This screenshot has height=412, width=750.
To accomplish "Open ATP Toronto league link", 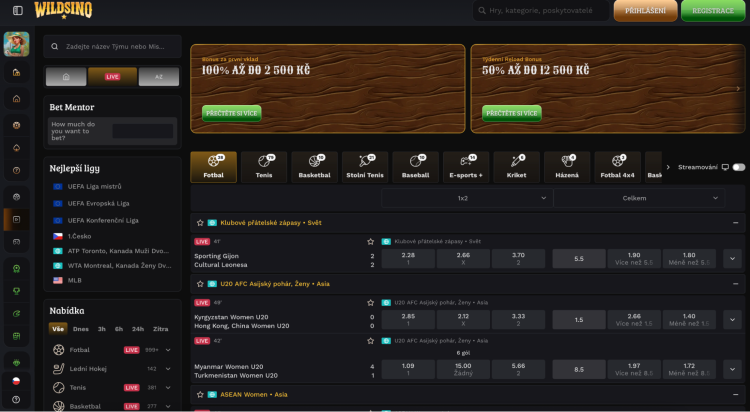I will click(118, 251).
